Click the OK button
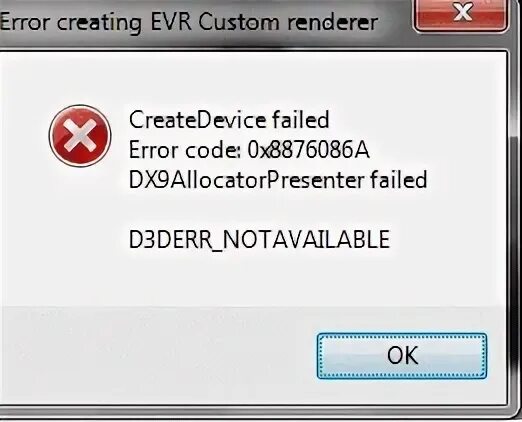This screenshot has width=522, height=422. coord(402,356)
